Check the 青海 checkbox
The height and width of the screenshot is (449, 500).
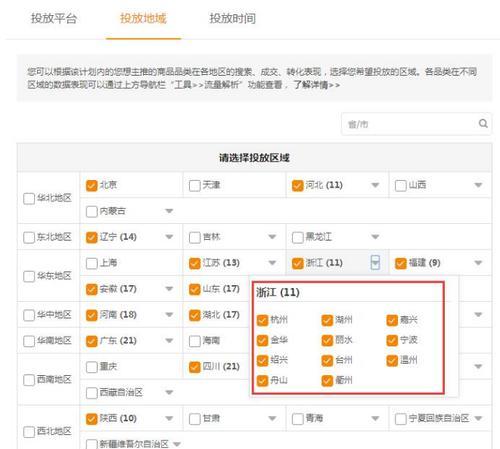pos(297,419)
